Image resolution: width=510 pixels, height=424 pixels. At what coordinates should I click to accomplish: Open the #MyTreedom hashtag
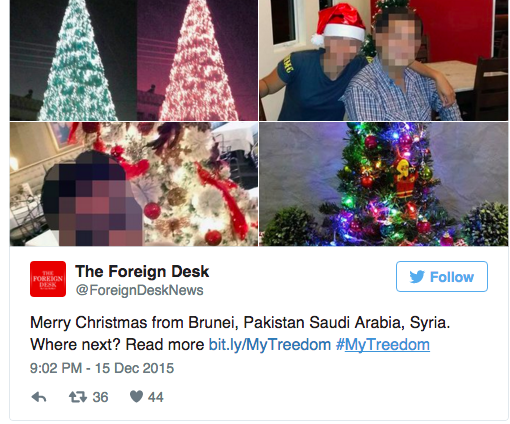tap(383, 345)
